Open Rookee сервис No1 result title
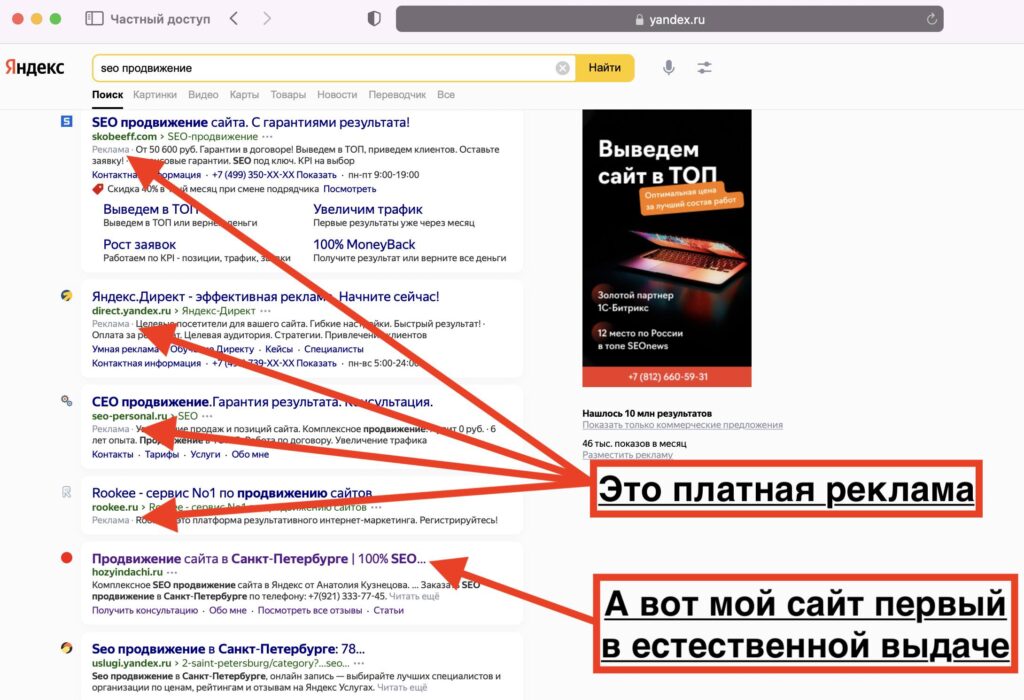1024x700 pixels. (232, 493)
